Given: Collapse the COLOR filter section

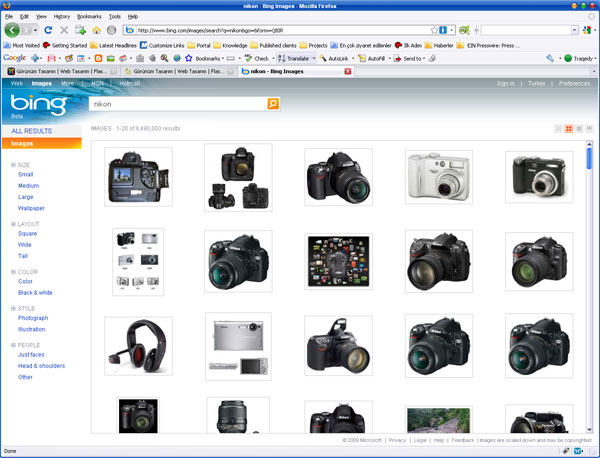Looking at the screenshot, I should pos(13,272).
